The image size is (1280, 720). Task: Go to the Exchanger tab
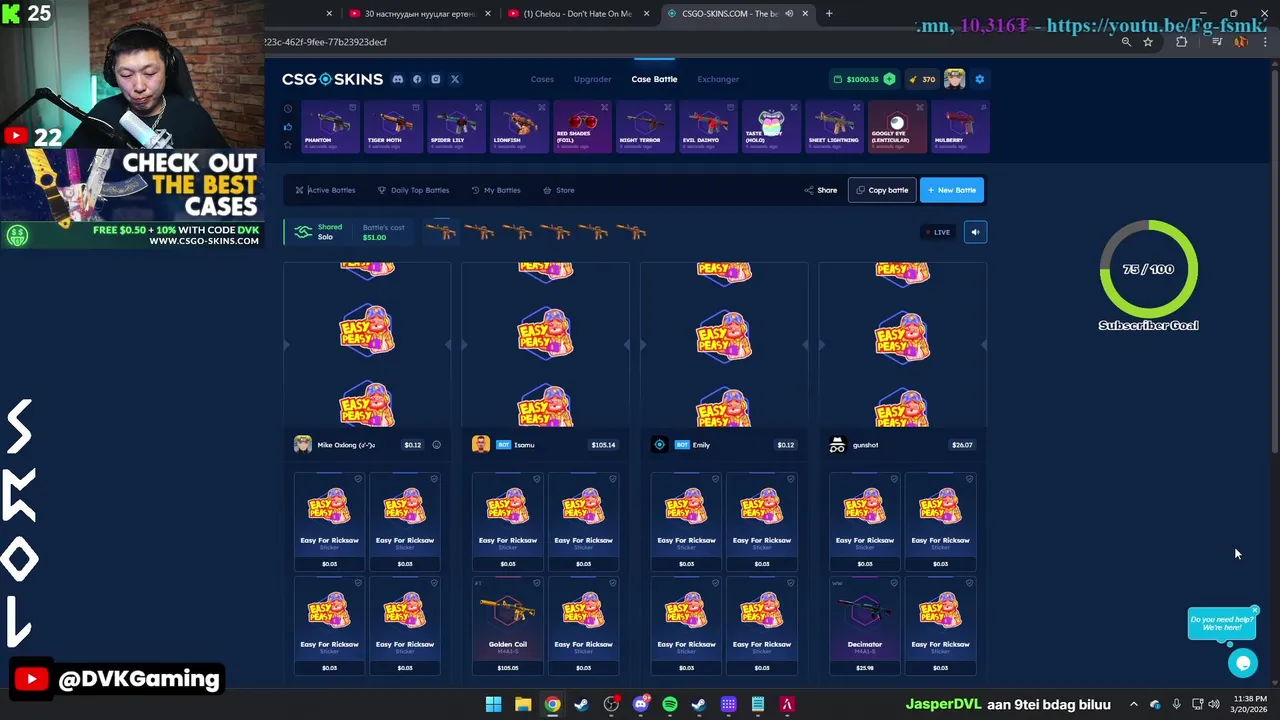718,79
